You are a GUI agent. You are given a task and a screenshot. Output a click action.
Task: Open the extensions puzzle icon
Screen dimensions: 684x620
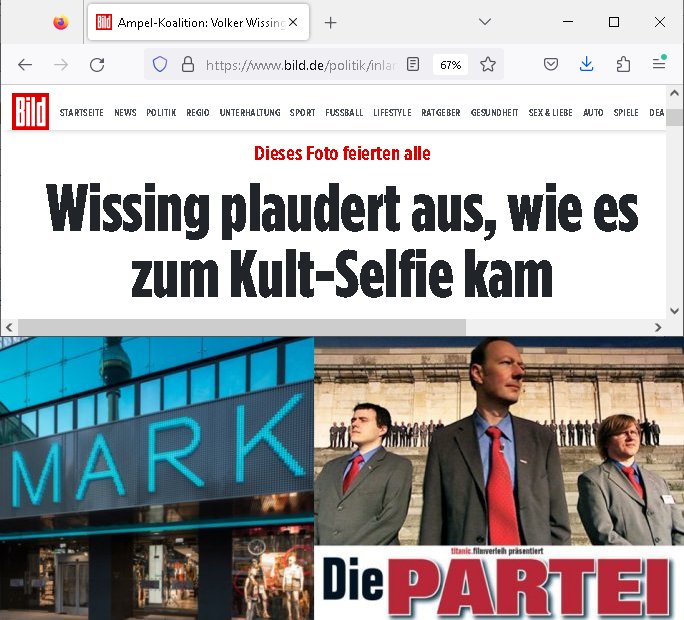point(623,65)
